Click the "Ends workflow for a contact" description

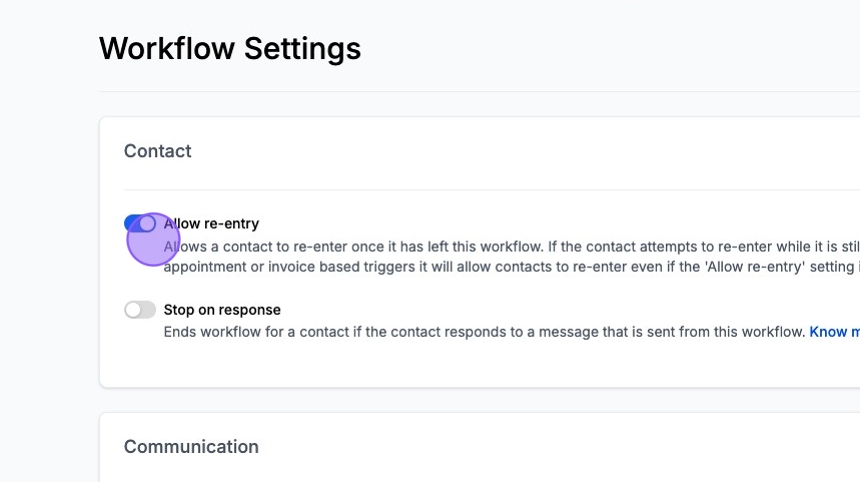click(480, 331)
